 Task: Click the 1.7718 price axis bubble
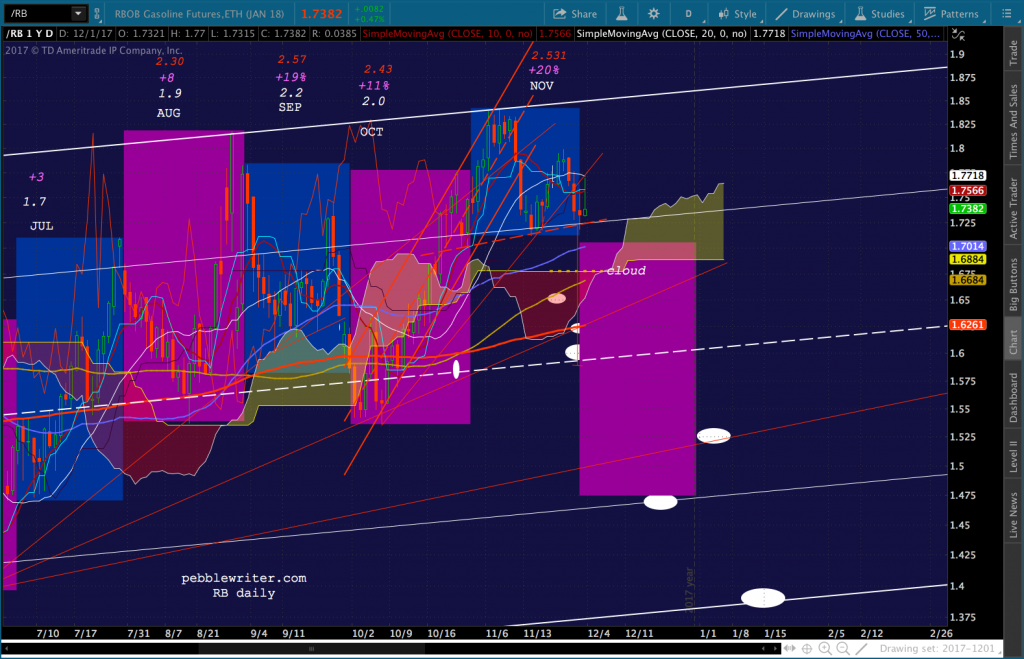(x=967, y=175)
